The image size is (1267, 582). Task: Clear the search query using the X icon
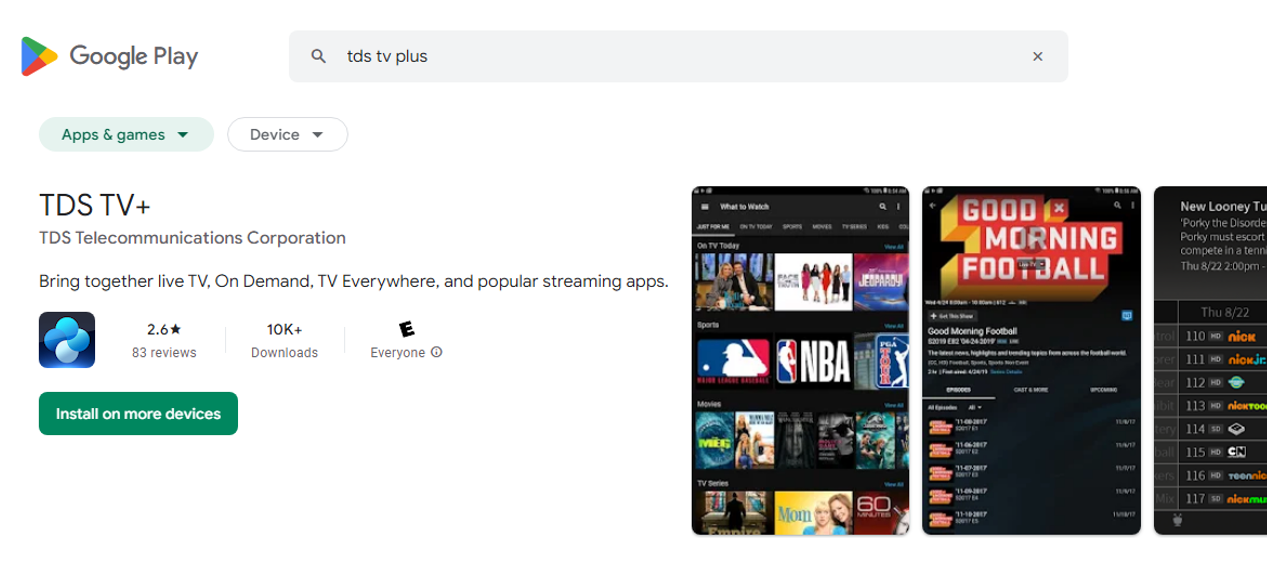[1037, 56]
